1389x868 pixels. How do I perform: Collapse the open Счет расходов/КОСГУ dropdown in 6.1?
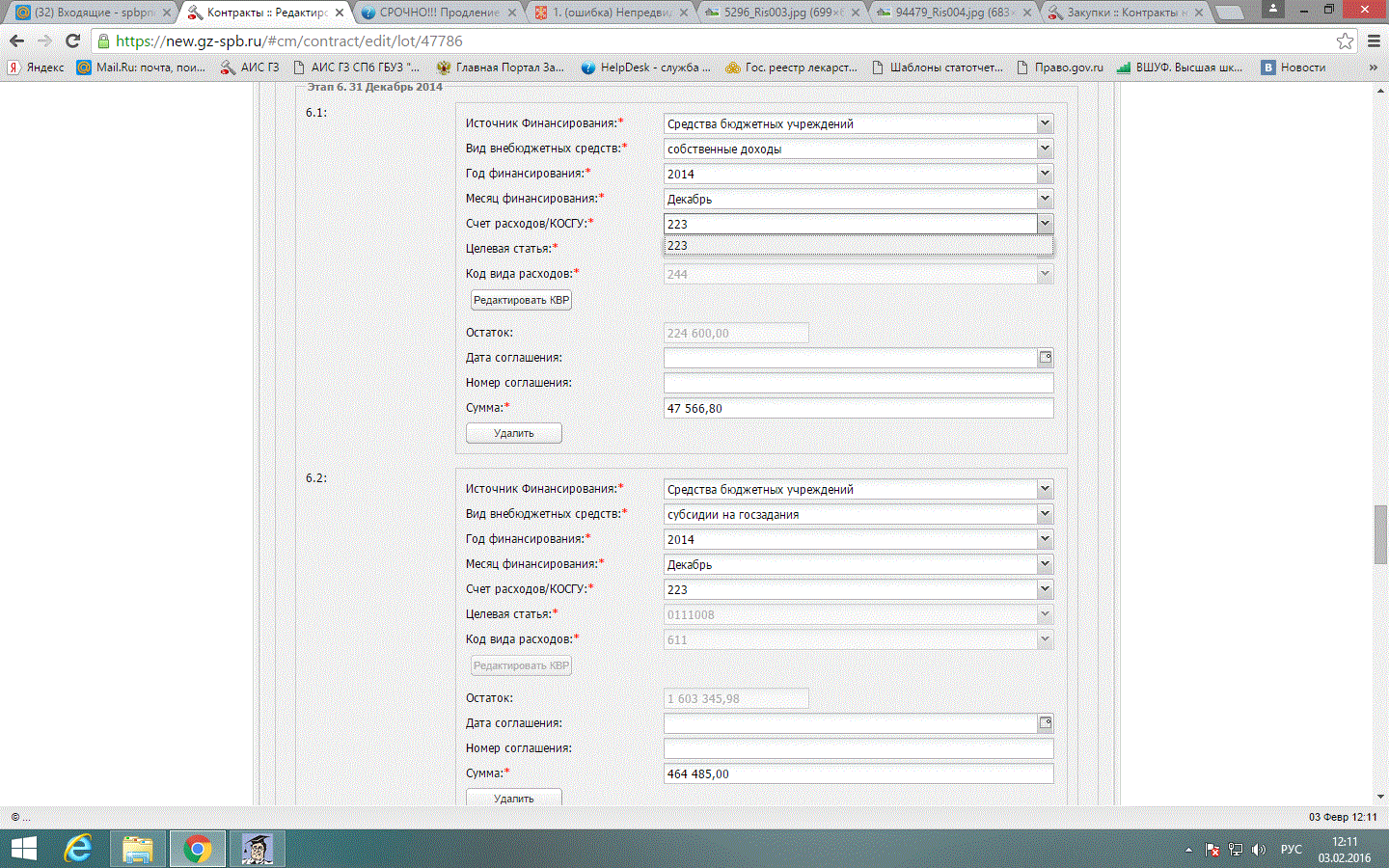(1045, 224)
